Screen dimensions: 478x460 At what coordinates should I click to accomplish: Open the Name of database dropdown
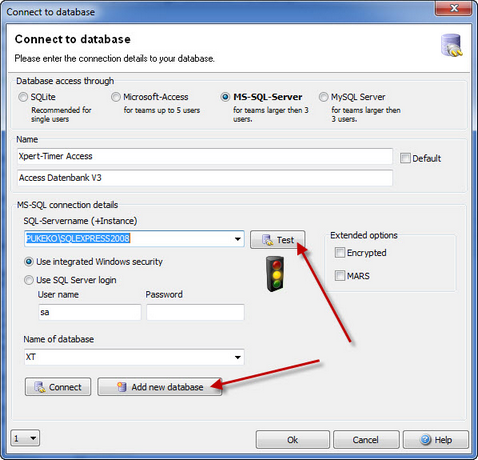click(238, 357)
